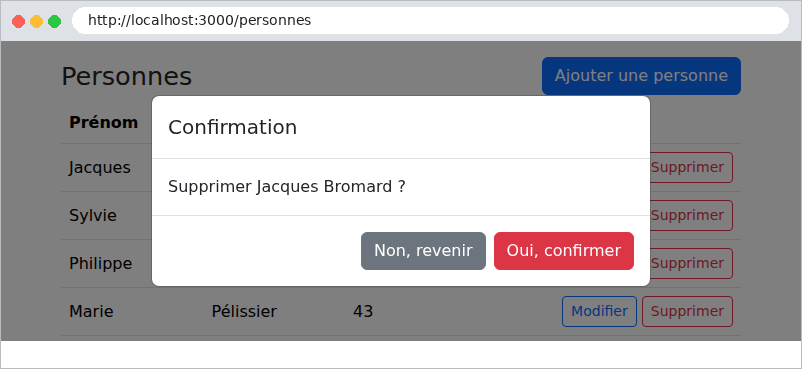Click Supprimer button in Philippe's row

pos(691,264)
